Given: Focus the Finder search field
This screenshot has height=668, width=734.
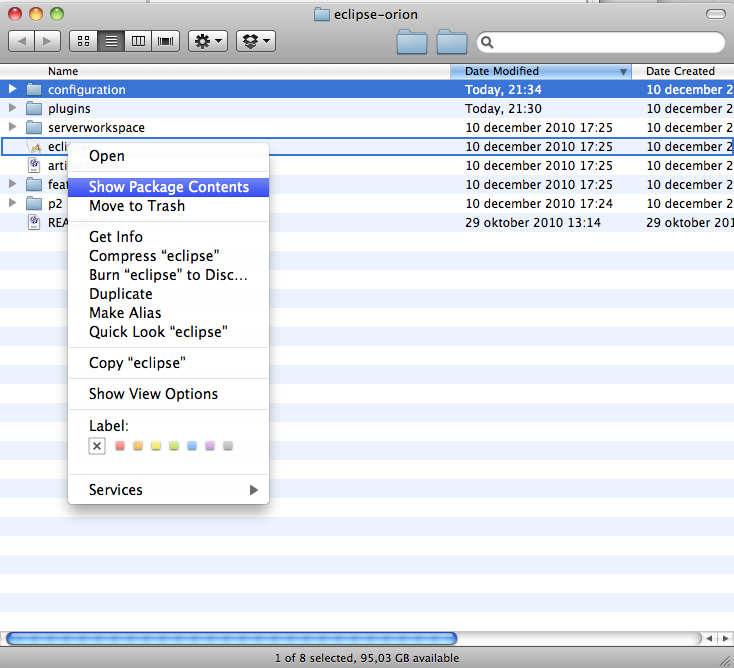Looking at the screenshot, I should pyautogui.click(x=601, y=42).
